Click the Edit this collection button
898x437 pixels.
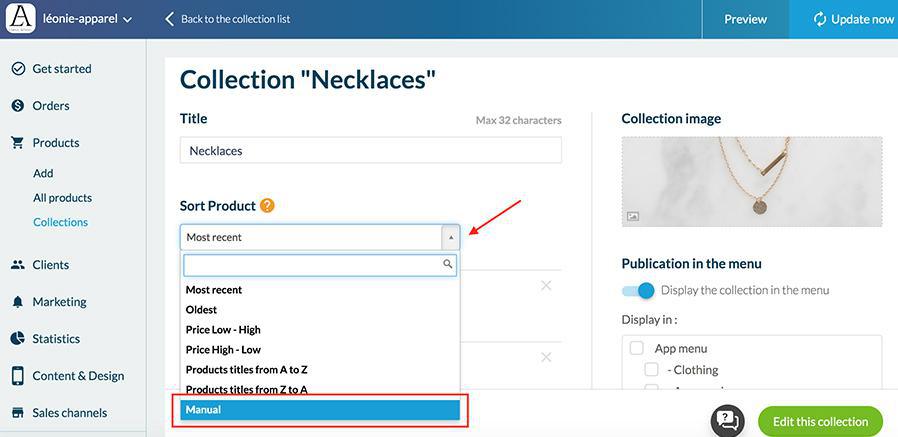click(x=820, y=421)
